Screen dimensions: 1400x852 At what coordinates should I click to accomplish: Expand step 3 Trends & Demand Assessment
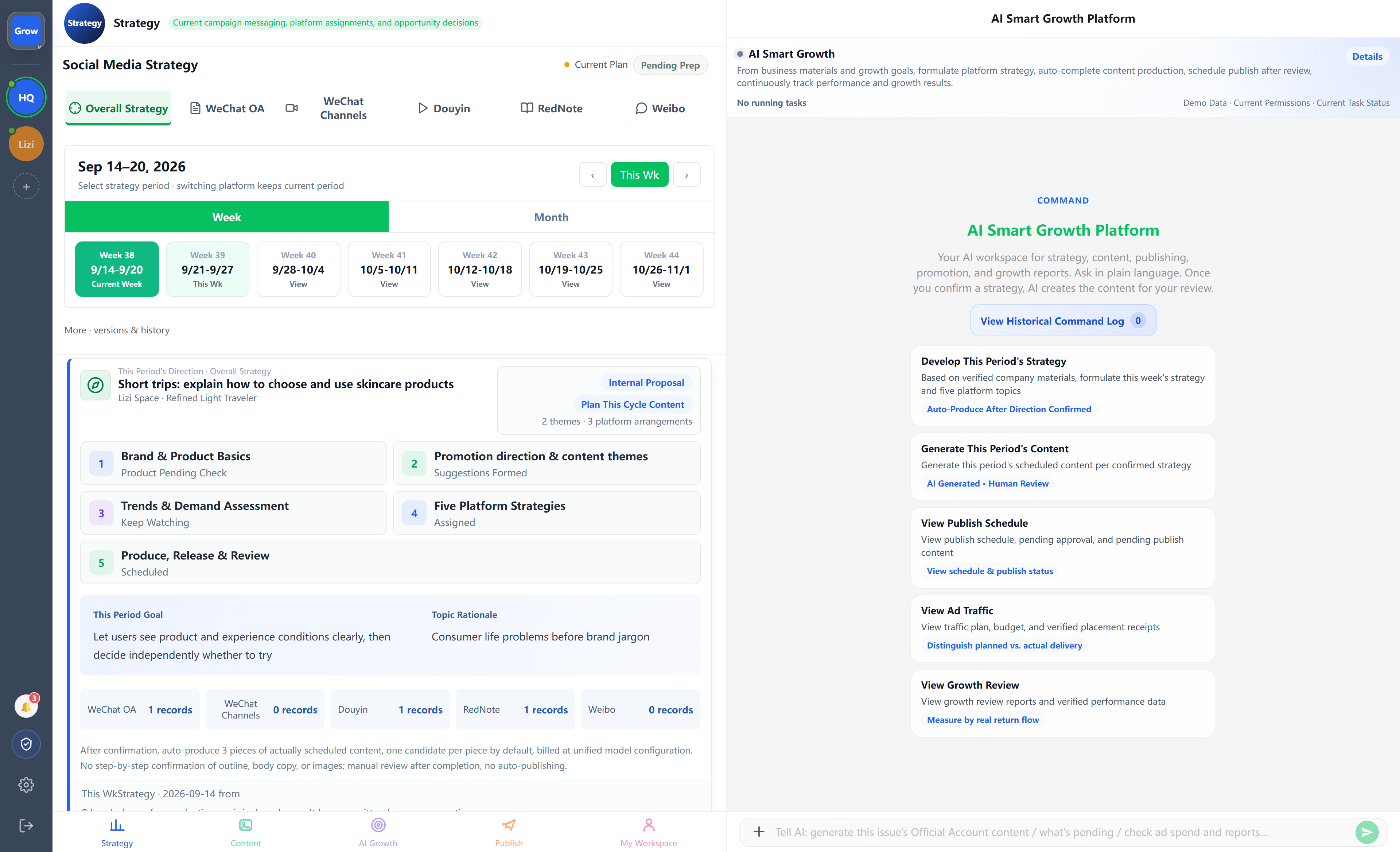click(234, 513)
